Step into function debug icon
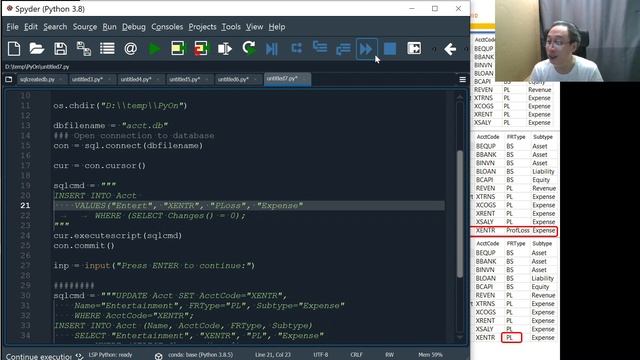 320,47
